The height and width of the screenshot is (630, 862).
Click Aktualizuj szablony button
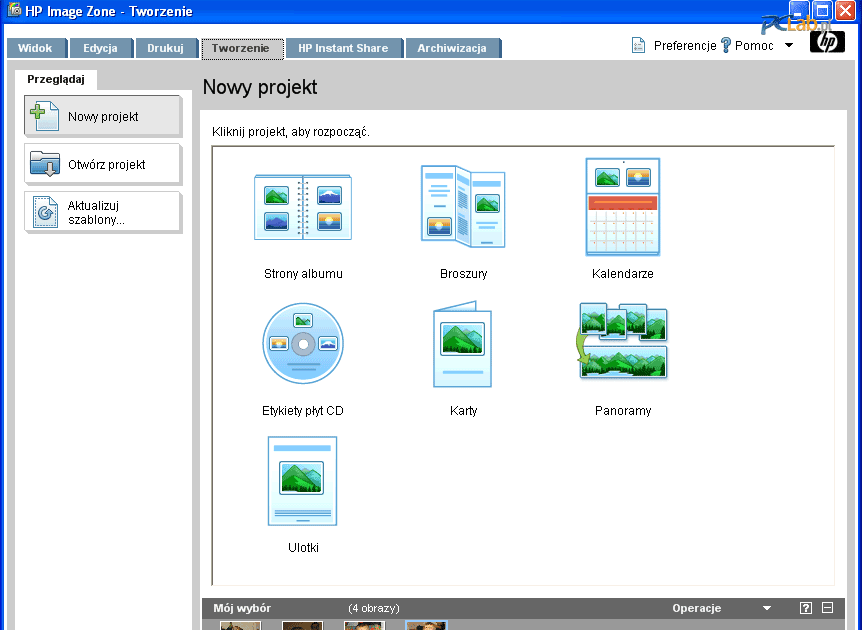tap(103, 212)
